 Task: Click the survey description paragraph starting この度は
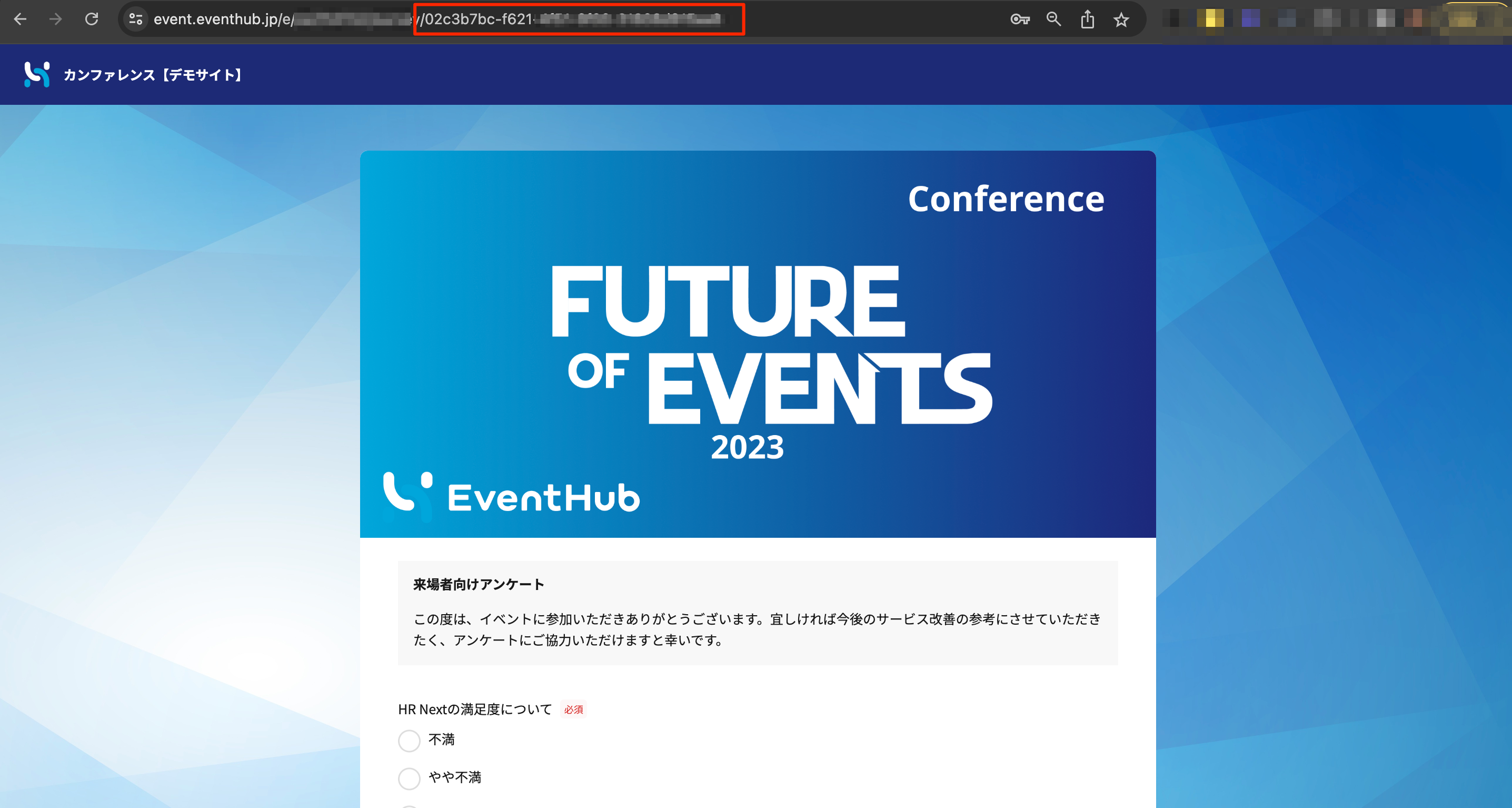[757, 629]
